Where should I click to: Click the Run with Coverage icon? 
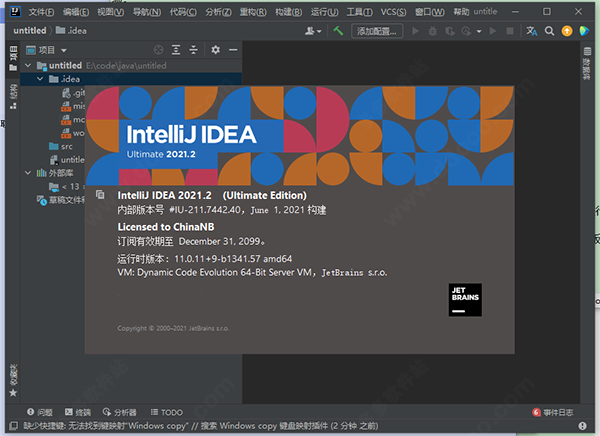(x=450, y=31)
